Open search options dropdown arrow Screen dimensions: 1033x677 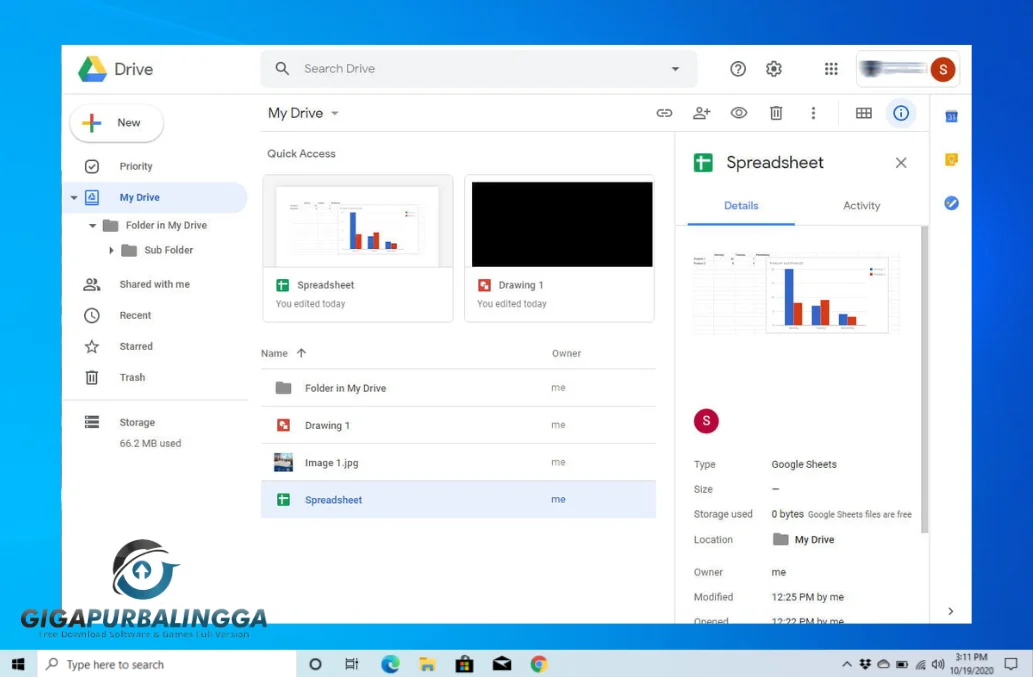pos(674,68)
